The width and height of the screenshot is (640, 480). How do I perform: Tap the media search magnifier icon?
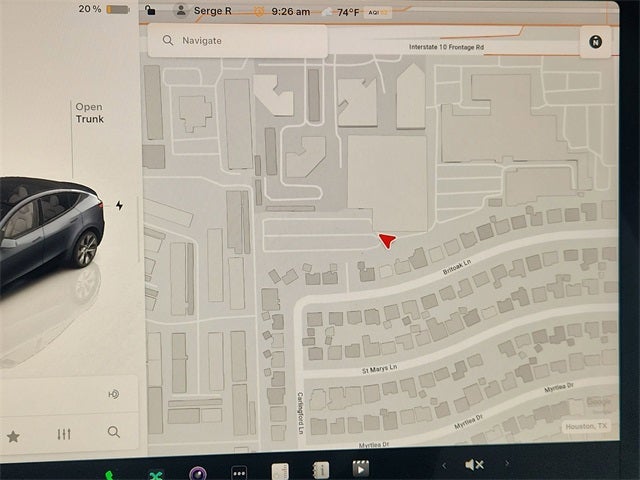[114, 432]
